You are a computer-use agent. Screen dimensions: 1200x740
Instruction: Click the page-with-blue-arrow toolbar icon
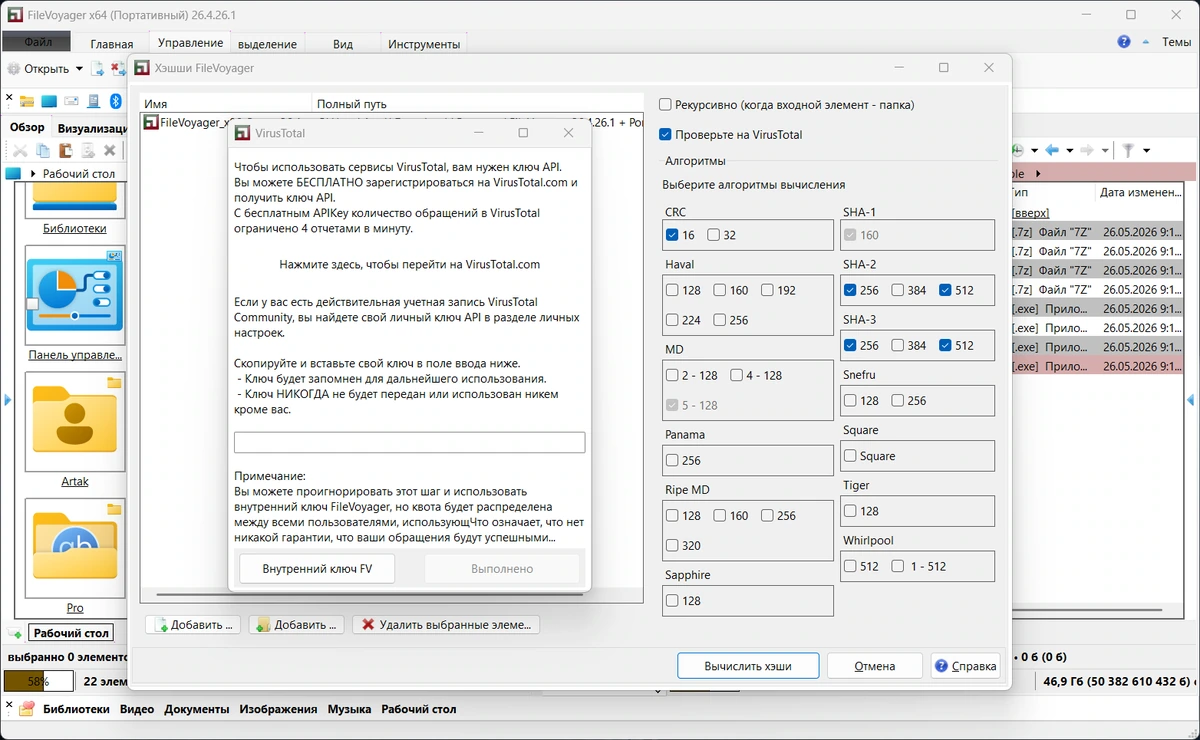click(98, 69)
